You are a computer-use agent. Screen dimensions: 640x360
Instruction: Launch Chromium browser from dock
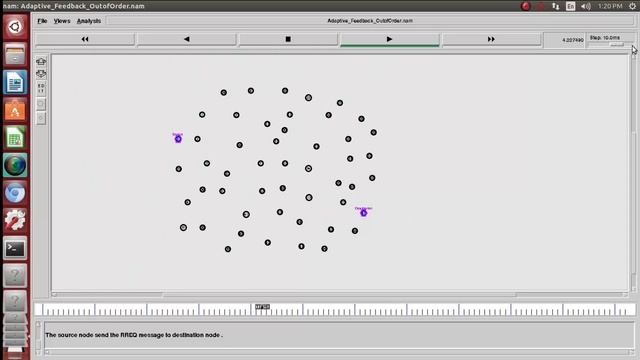coord(15,193)
